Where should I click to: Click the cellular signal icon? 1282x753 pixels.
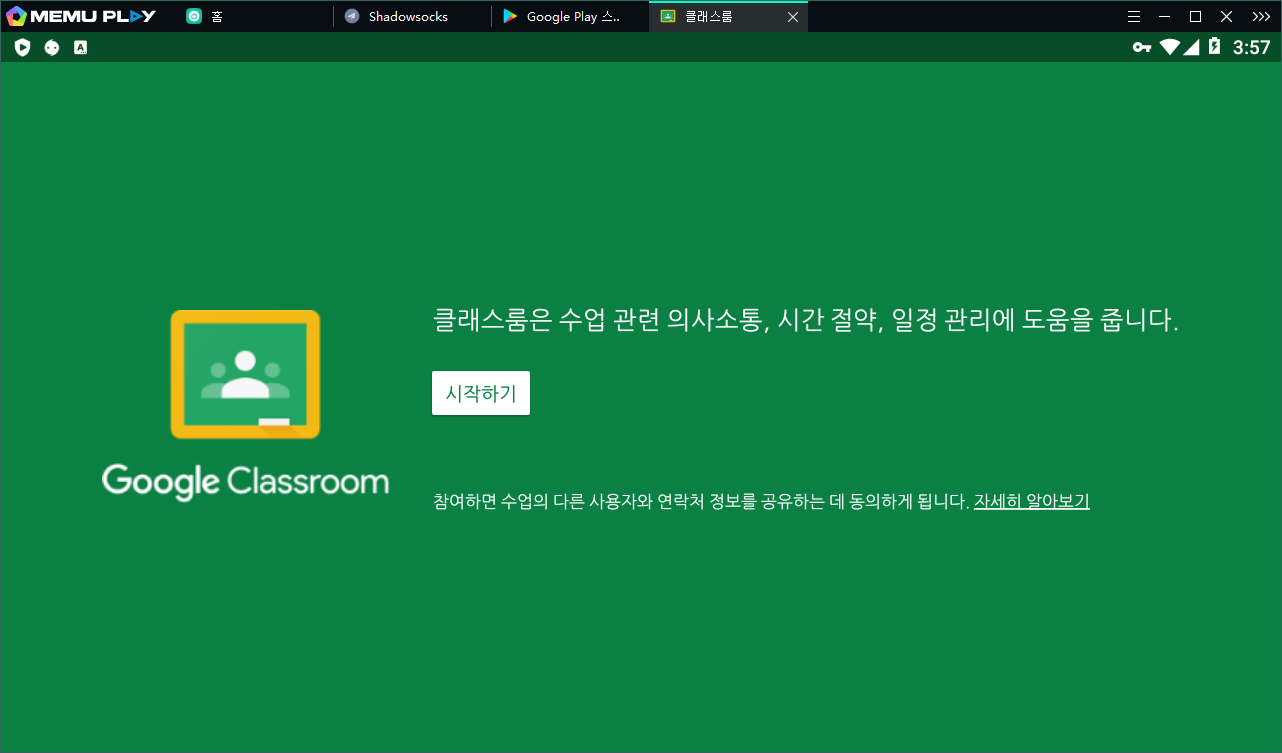tap(1191, 47)
